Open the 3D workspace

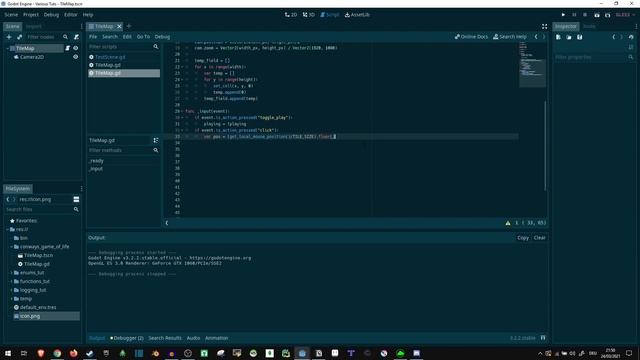click(x=309, y=15)
